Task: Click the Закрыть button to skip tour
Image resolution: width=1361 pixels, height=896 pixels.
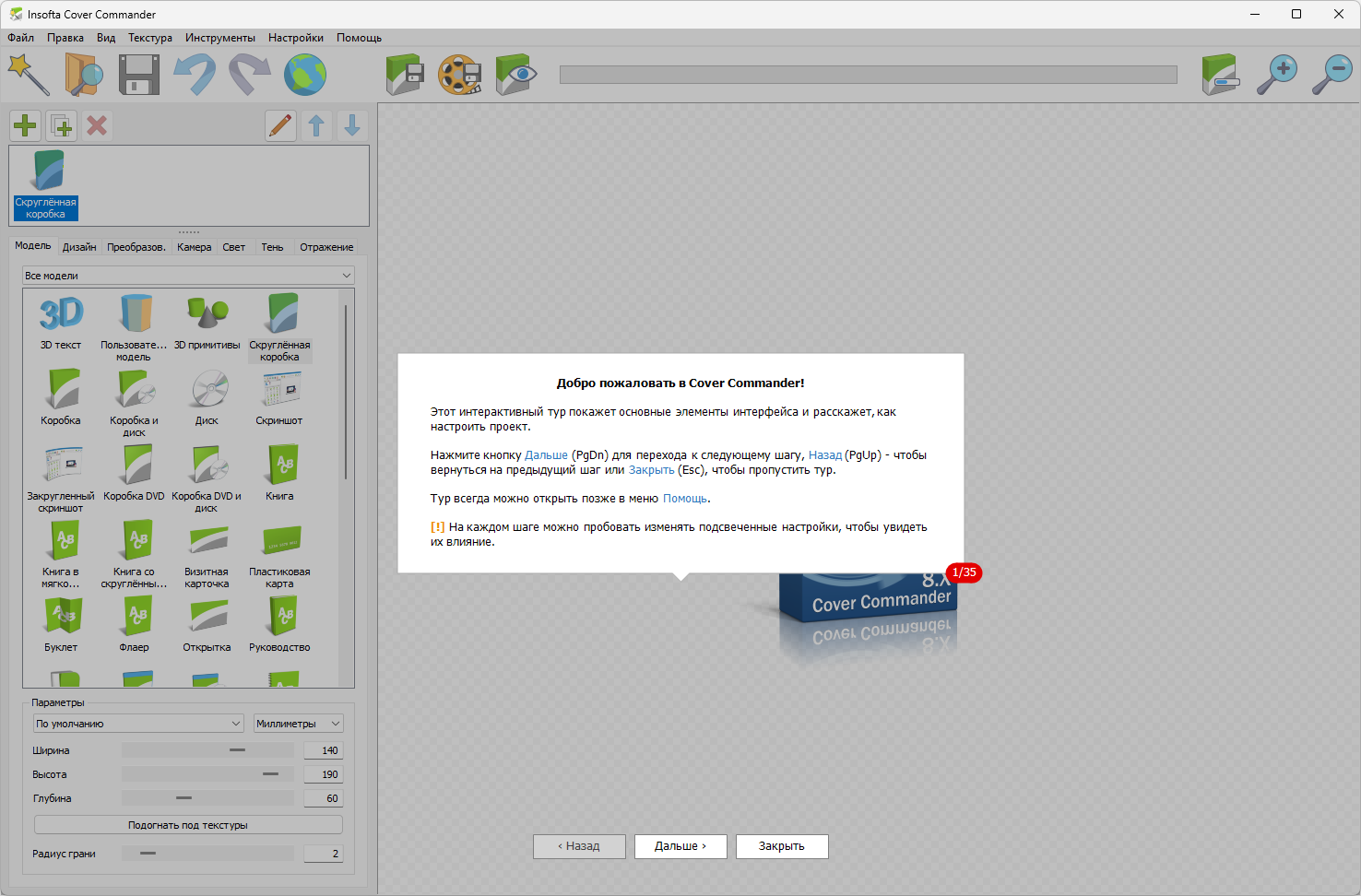Action: tap(782, 846)
